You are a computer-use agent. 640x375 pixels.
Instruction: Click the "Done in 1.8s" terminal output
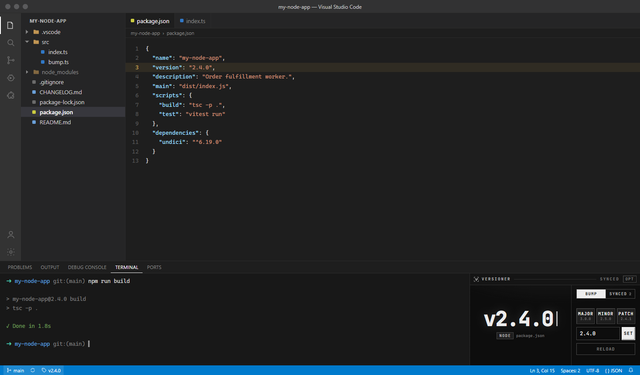29,326
